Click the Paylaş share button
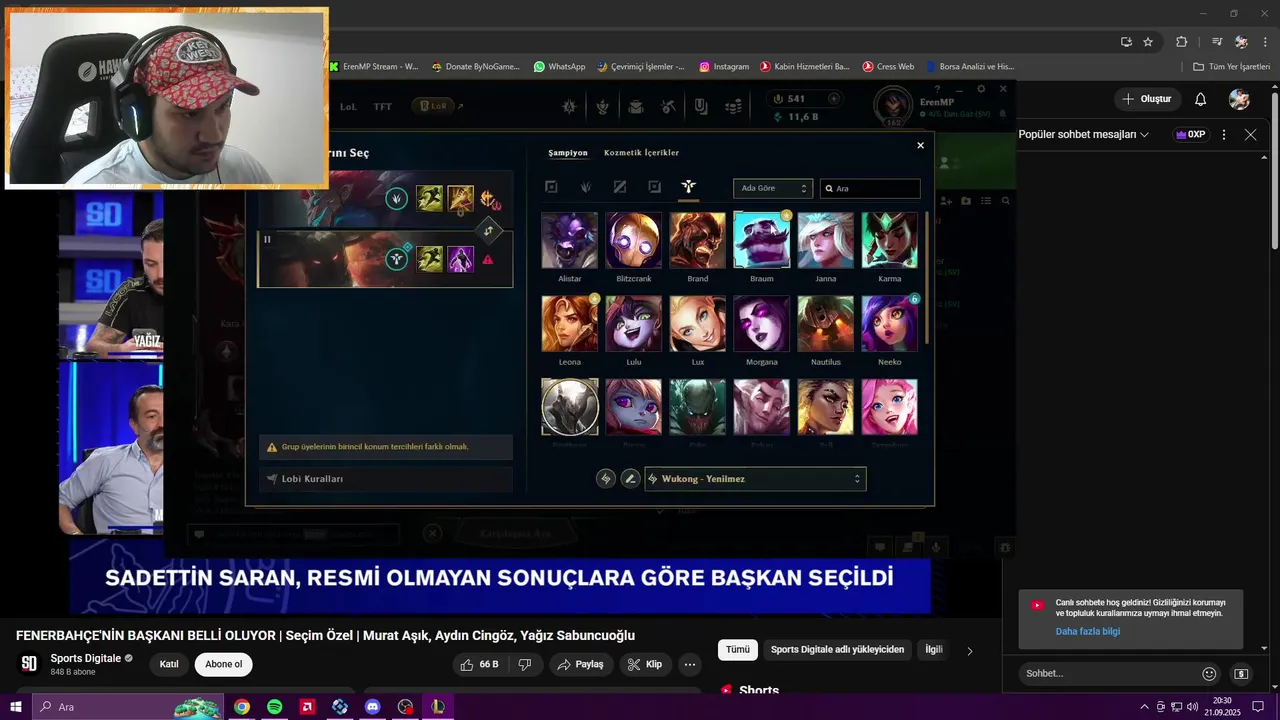Viewport: 1280px width, 720px height. click(580, 664)
